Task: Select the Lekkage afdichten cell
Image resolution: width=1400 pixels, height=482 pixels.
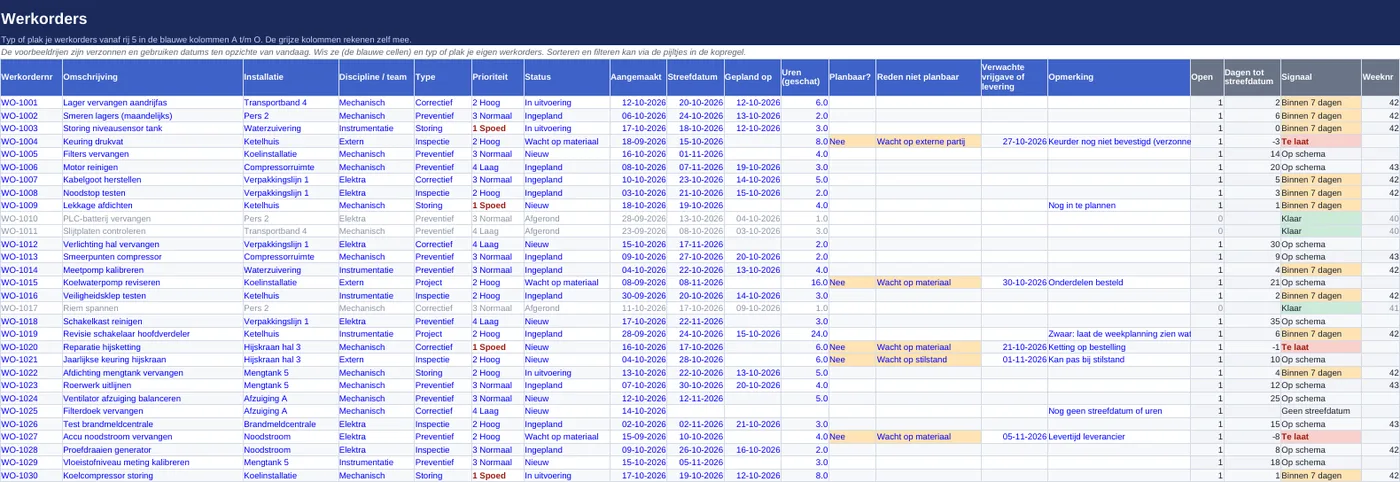Action: click(151, 205)
